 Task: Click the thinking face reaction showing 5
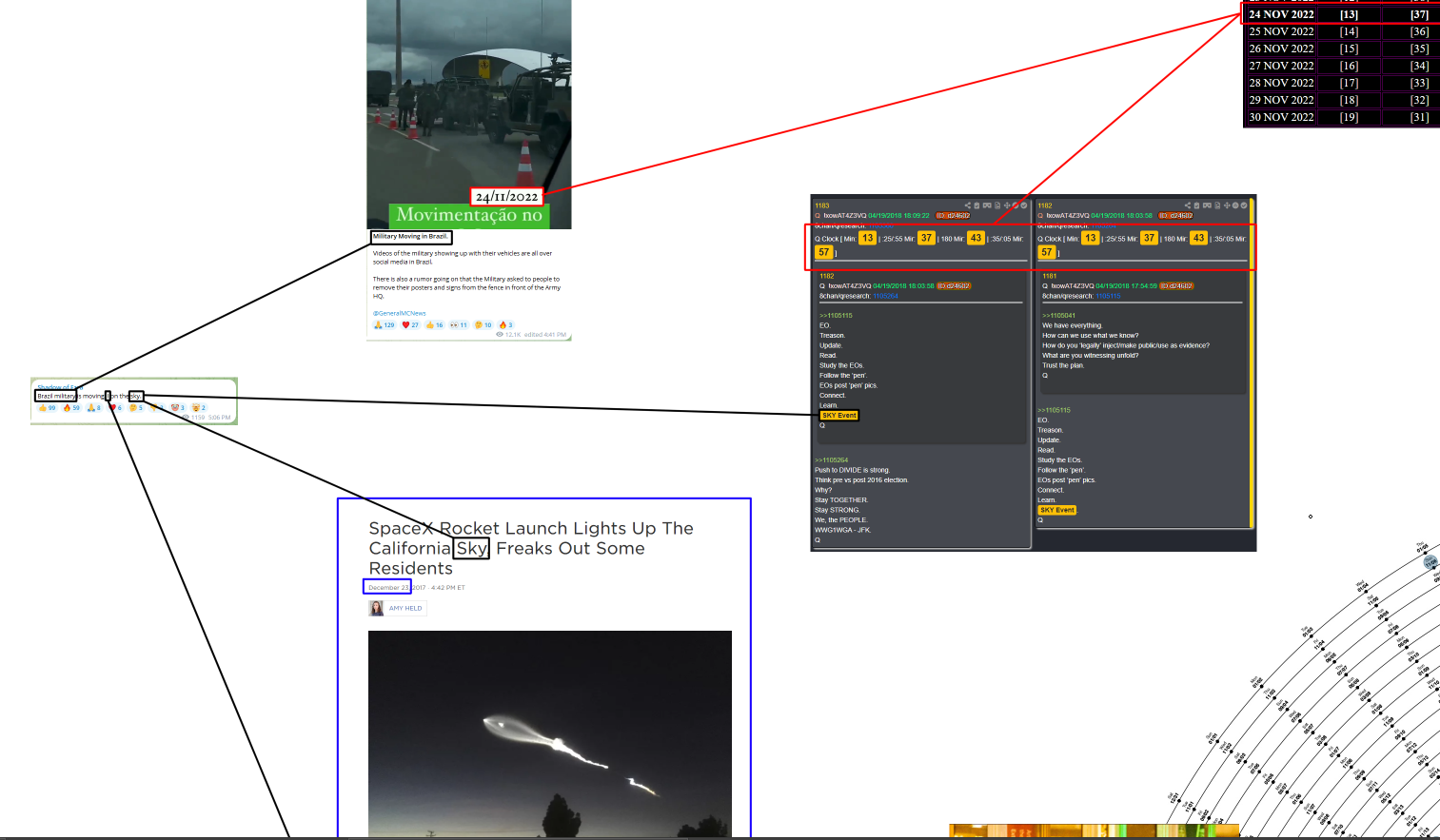136,408
